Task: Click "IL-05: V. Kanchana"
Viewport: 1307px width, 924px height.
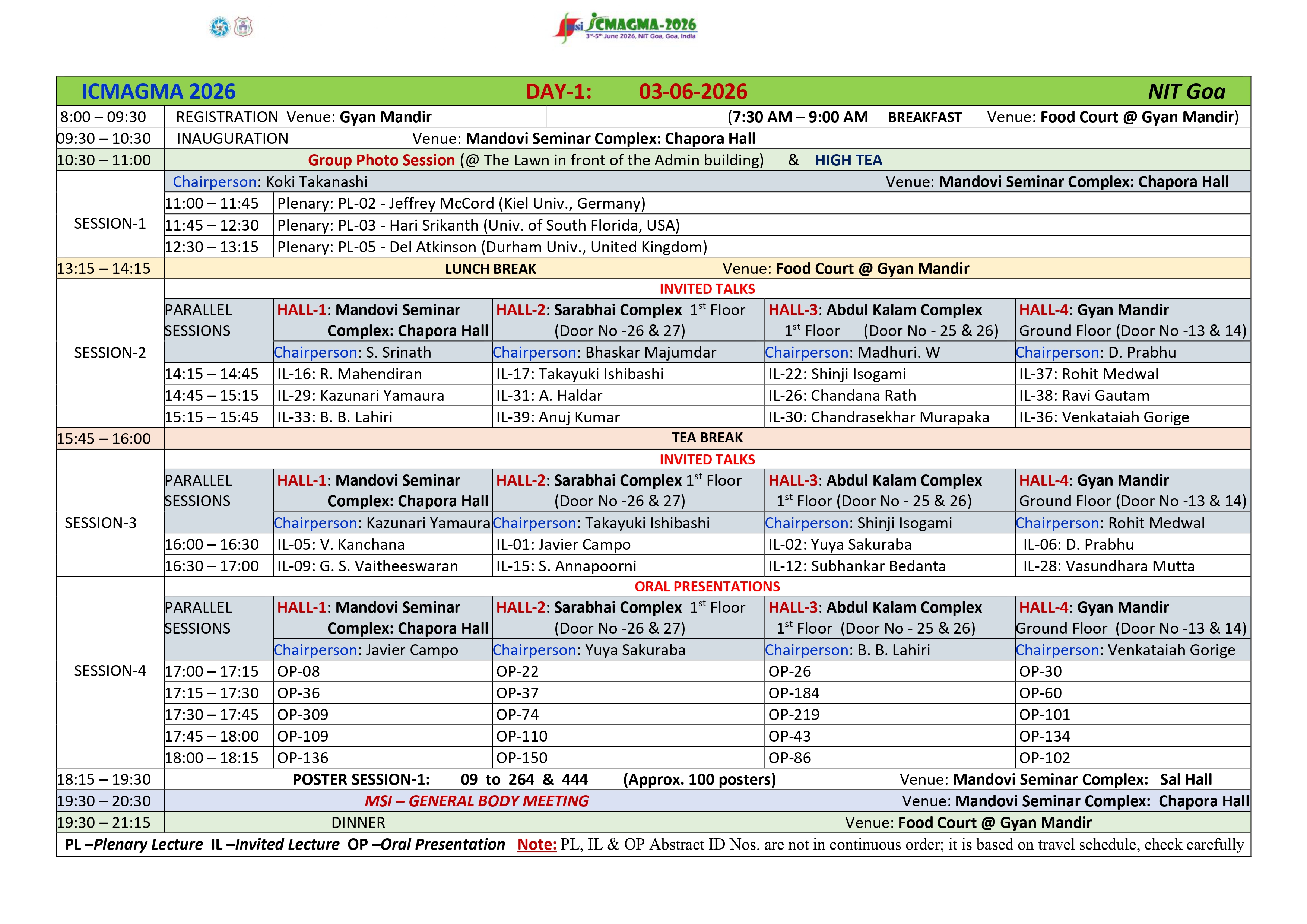Action: [340, 545]
